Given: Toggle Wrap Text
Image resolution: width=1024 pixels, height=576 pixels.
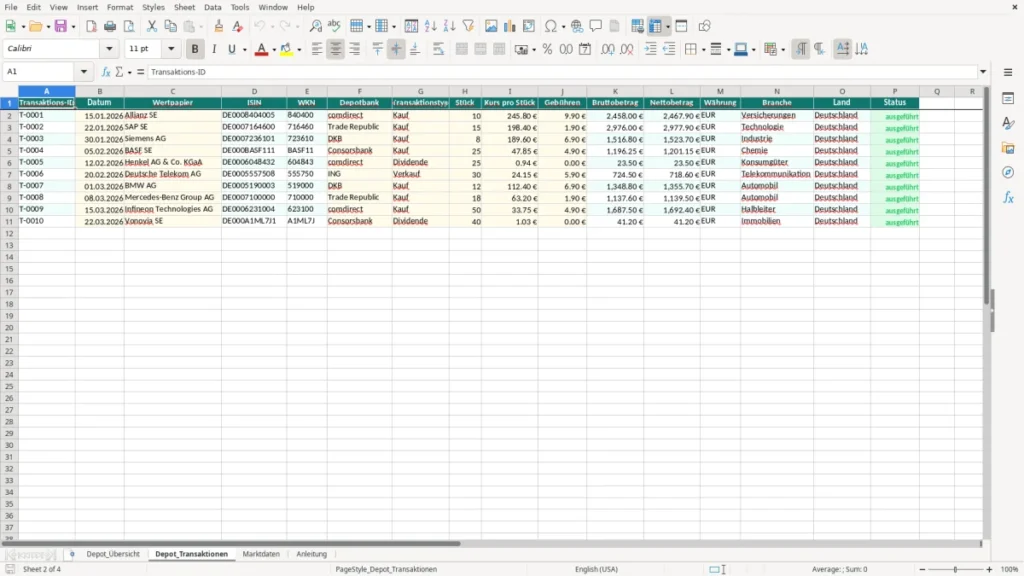Looking at the screenshot, I should coord(438,49).
